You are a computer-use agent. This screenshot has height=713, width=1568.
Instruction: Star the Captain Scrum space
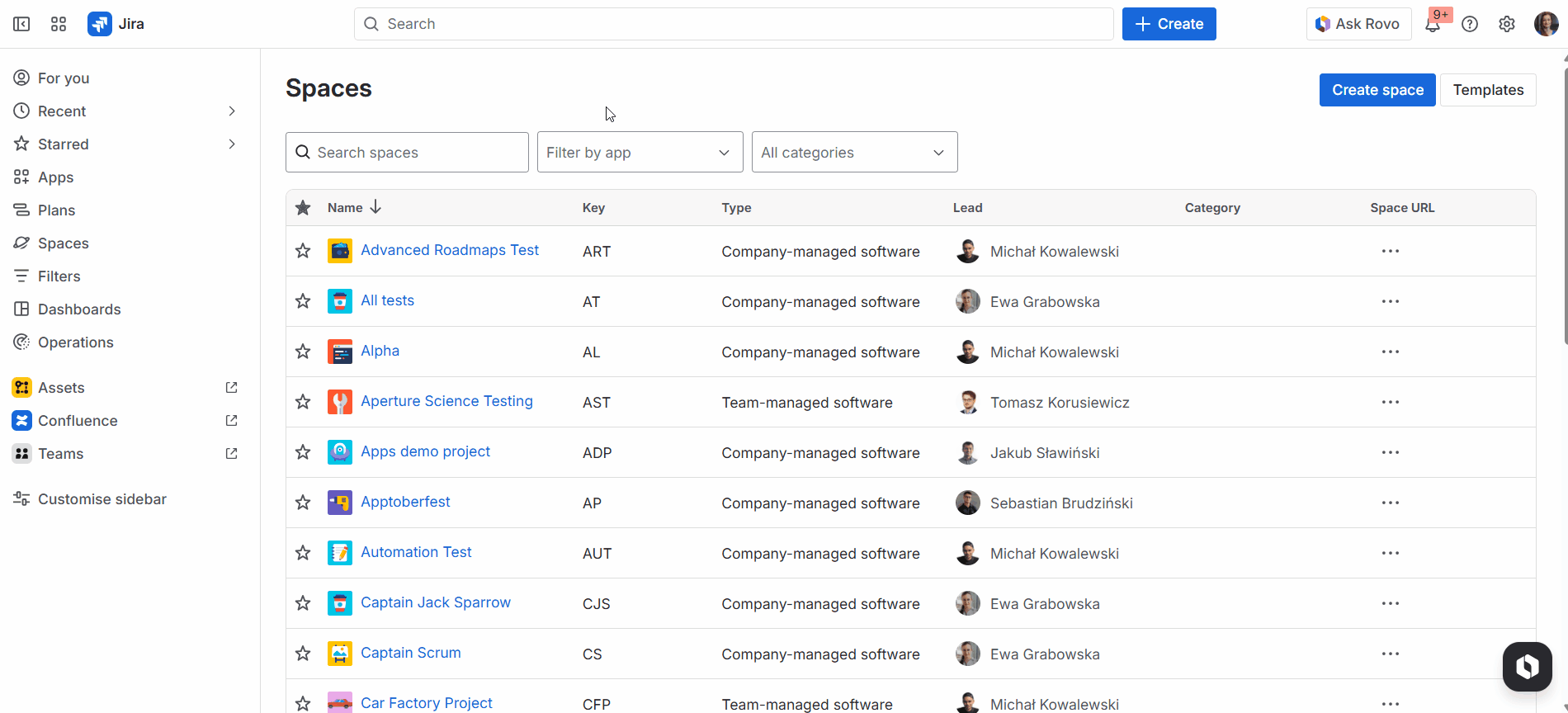coord(303,654)
